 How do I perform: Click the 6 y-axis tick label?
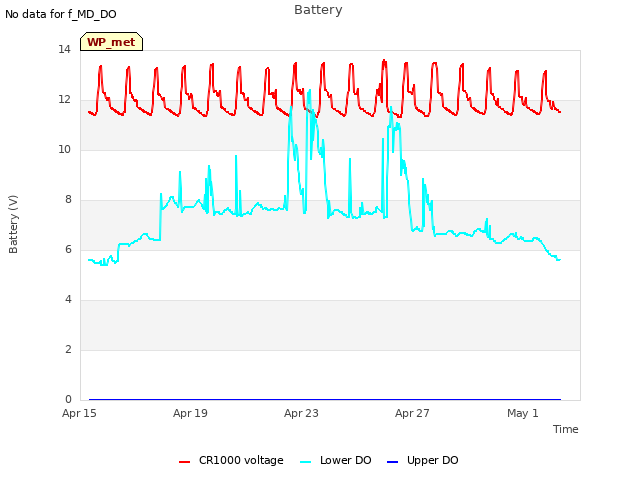point(68,250)
